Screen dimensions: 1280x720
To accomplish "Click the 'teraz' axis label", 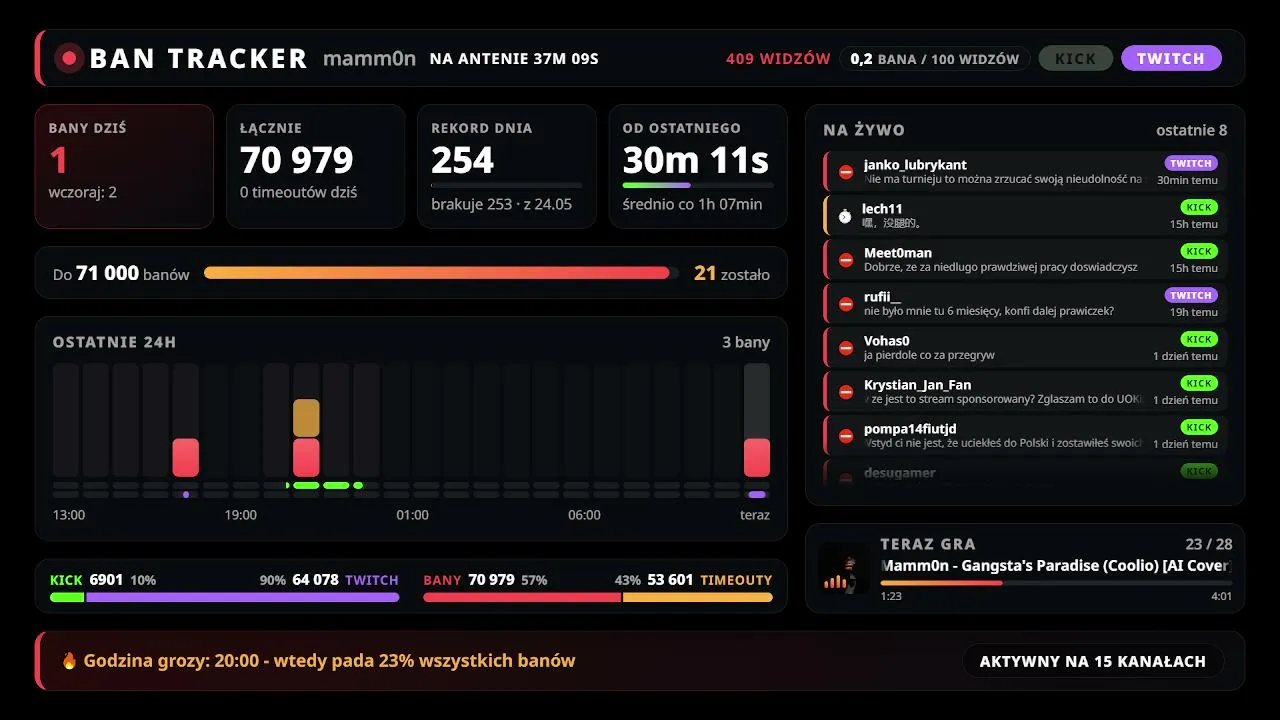I will coord(755,515).
